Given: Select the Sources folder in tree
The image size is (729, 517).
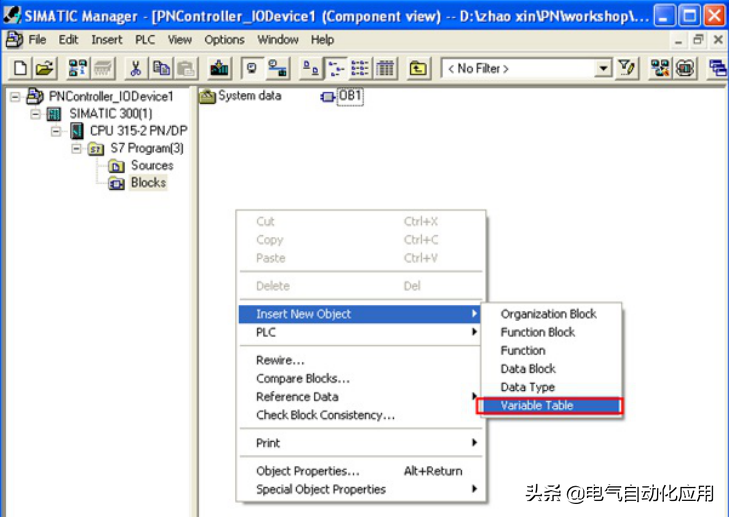Looking at the screenshot, I should tap(152, 165).
